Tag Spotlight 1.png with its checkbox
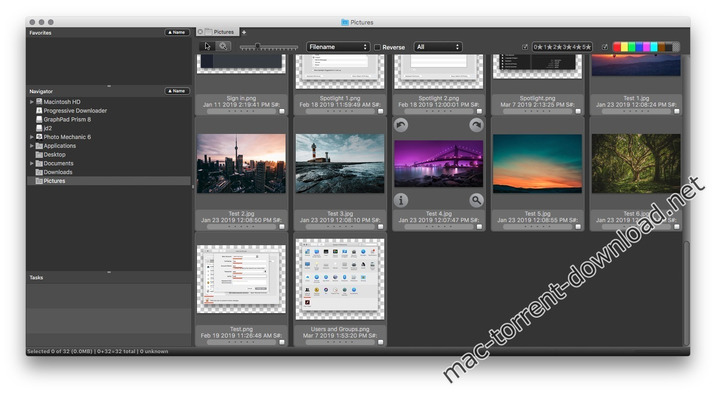 pos(380,111)
